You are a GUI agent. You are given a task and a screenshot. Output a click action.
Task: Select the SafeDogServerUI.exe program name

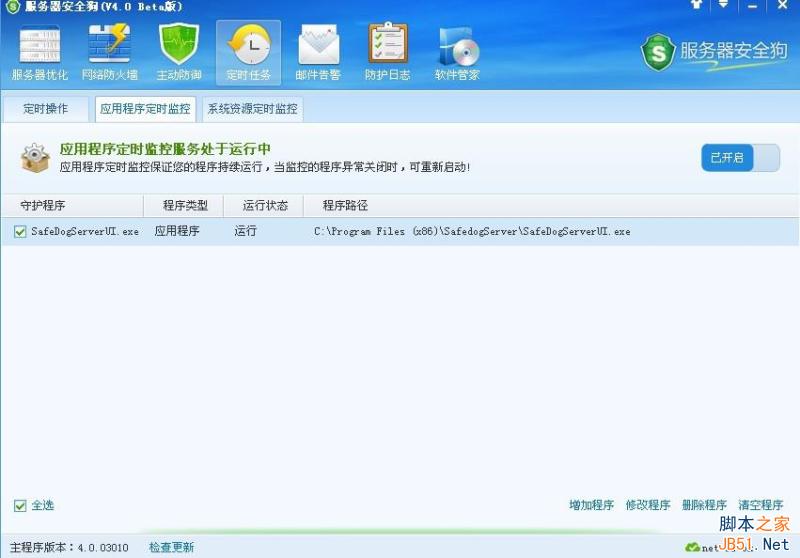(85, 232)
